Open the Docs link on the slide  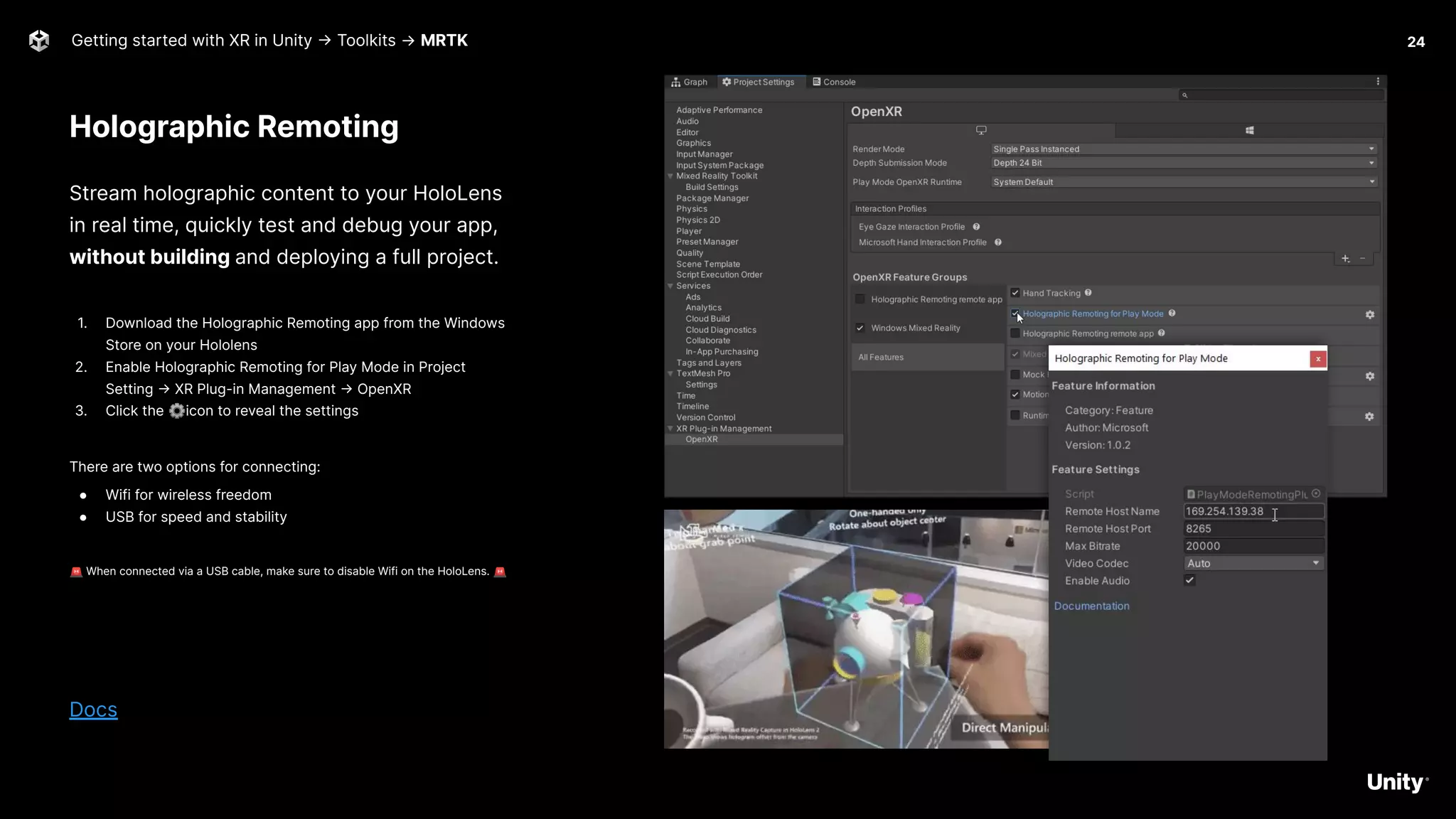(x=93, y=710)
